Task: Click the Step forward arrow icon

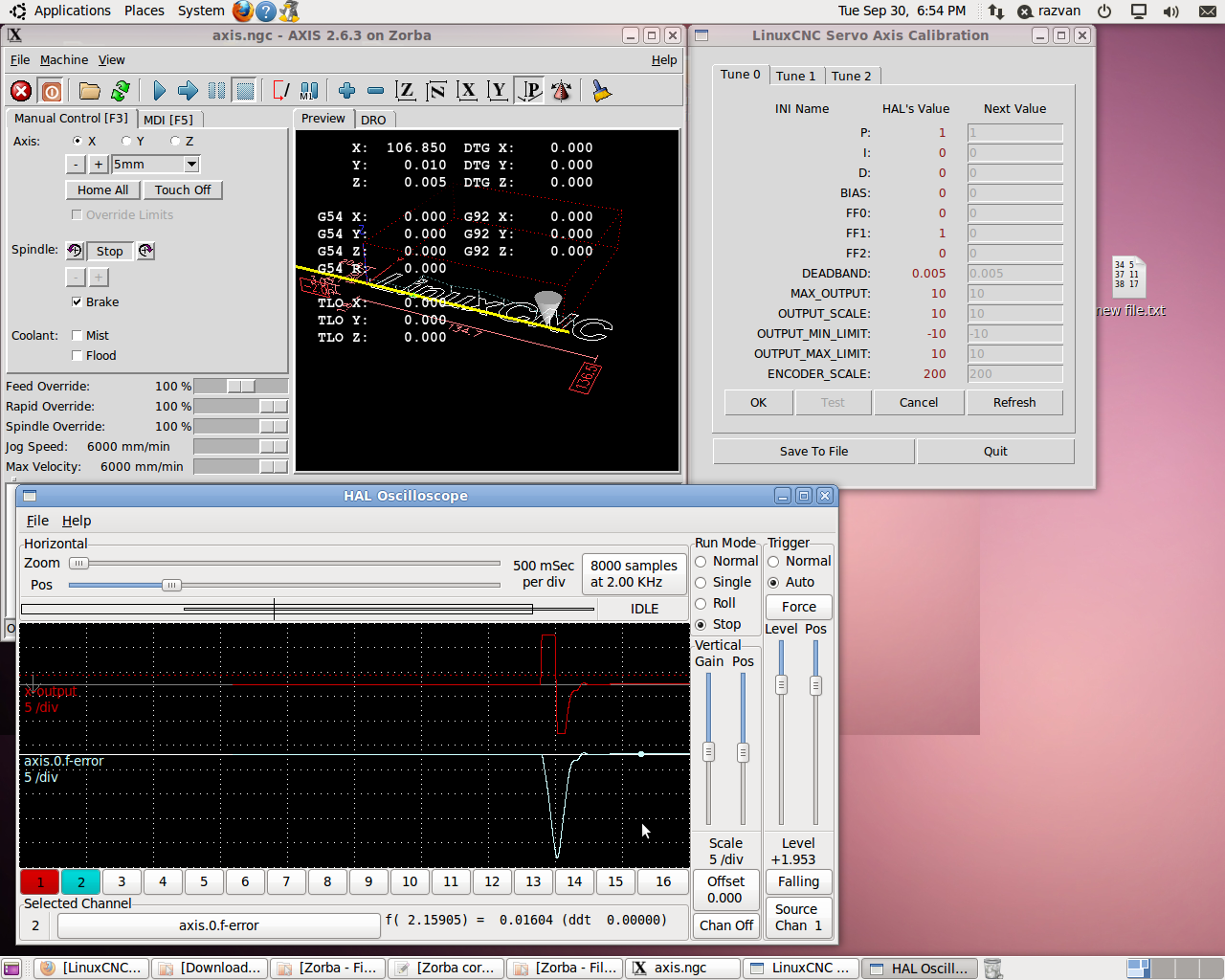Action: pyautogui.click(x=188, y=91)
